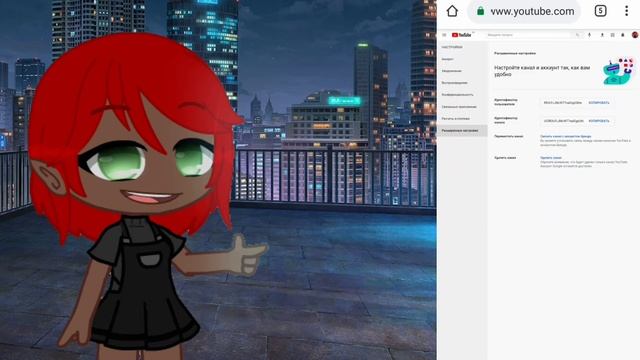Open the YouTube apps grid icon
Screen dimensions: 640x360
click(x=612, y=35)
